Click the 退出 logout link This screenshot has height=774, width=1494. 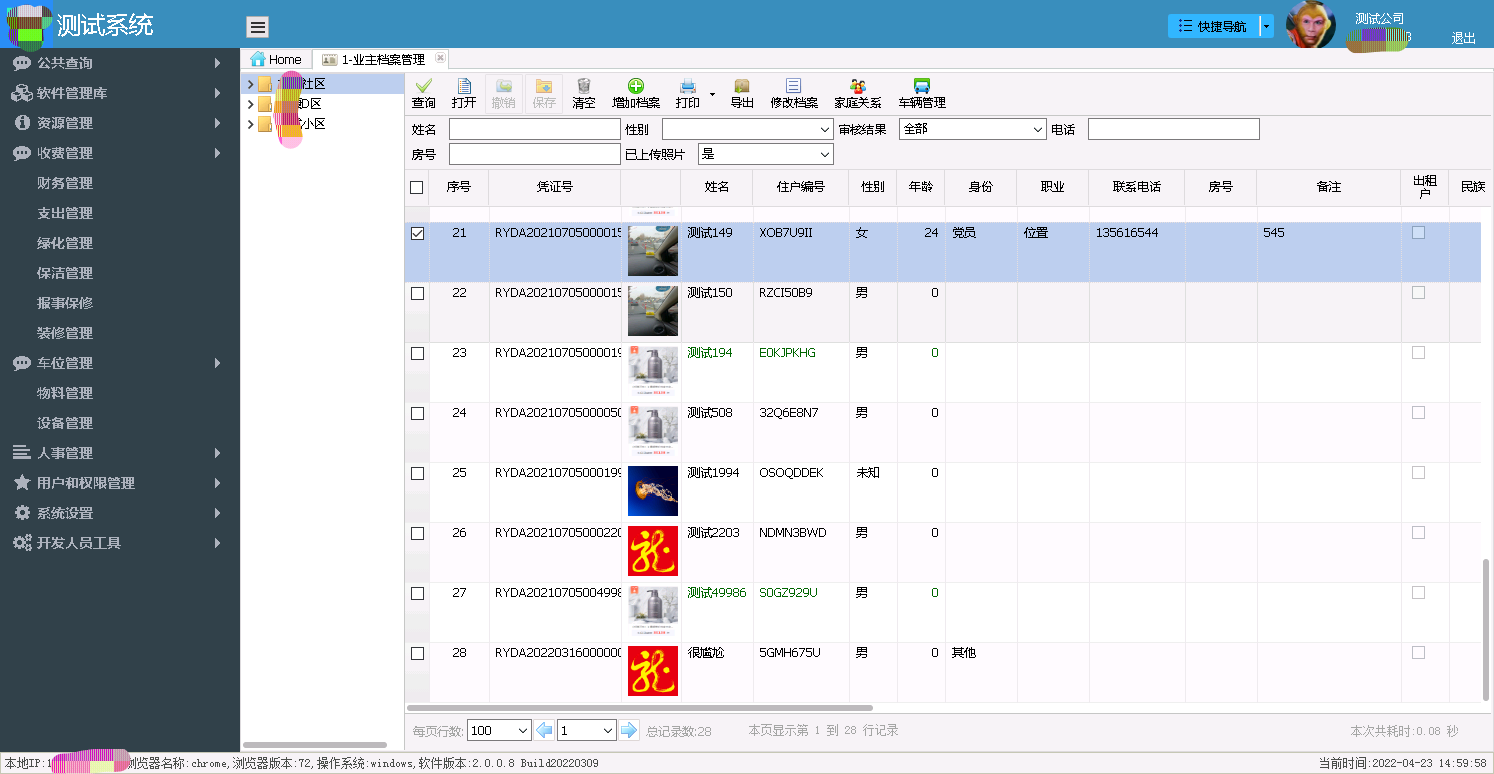pos(1463,38)
